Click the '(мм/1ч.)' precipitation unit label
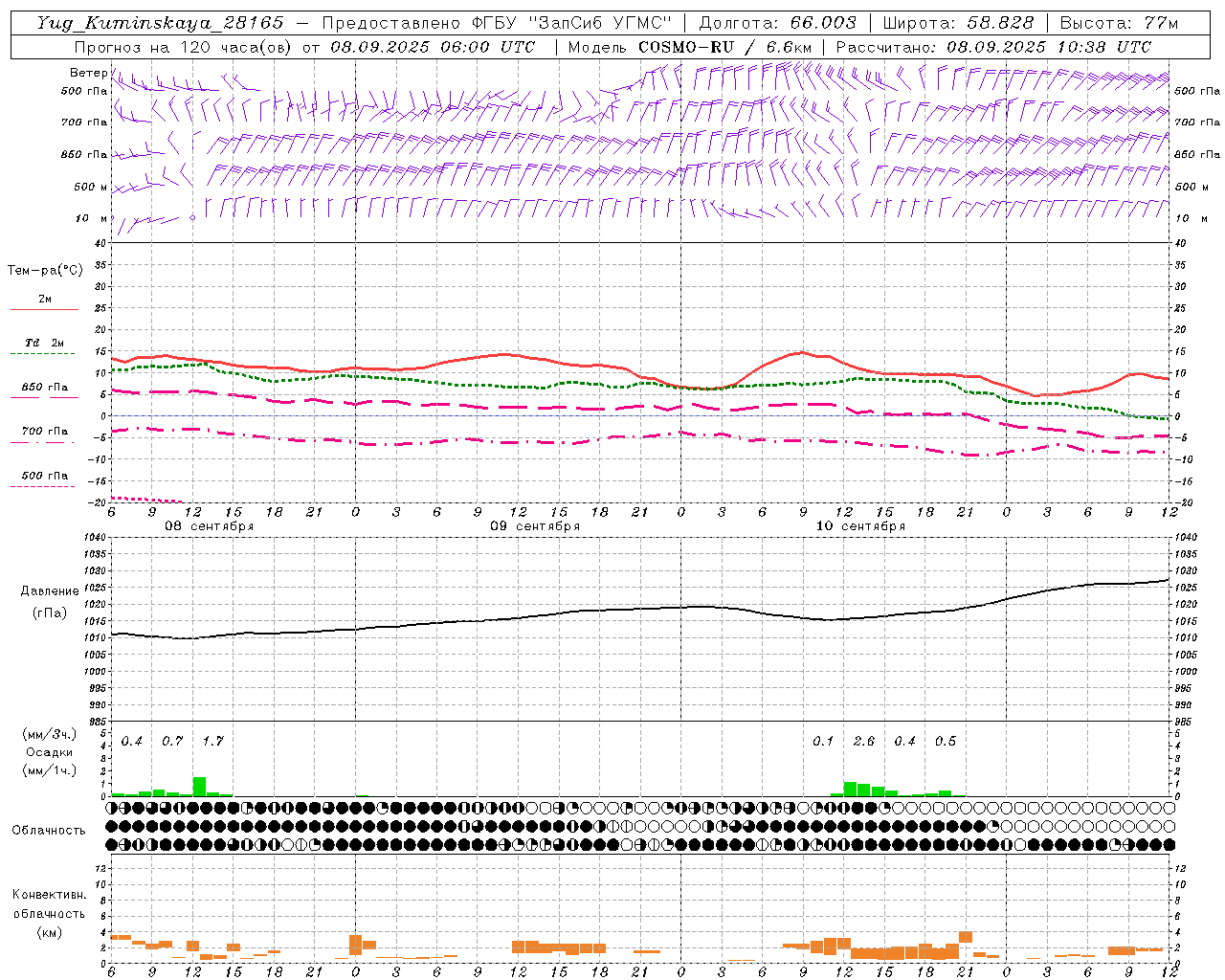Image resolution: width=1225 pixels, height=980 pixels. (x=49, y=770)
